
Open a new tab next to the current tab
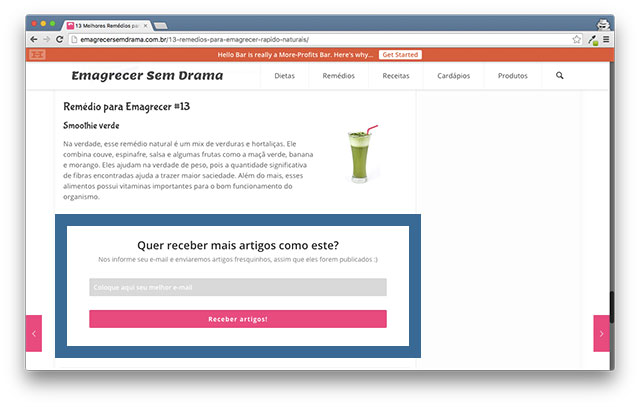click(161, 24)
